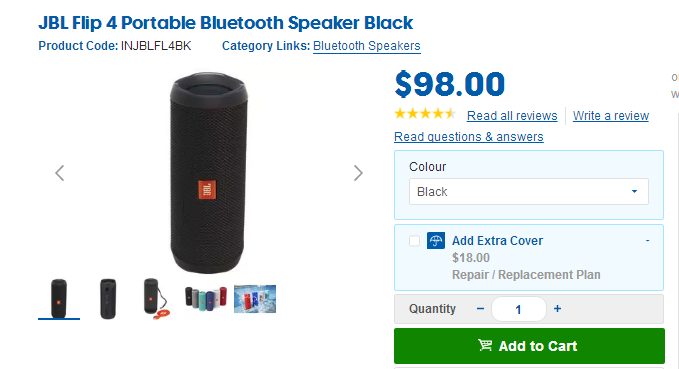Decrease quantity with the minus button
This screenshot has width=679, height=369.
(480, 309)
